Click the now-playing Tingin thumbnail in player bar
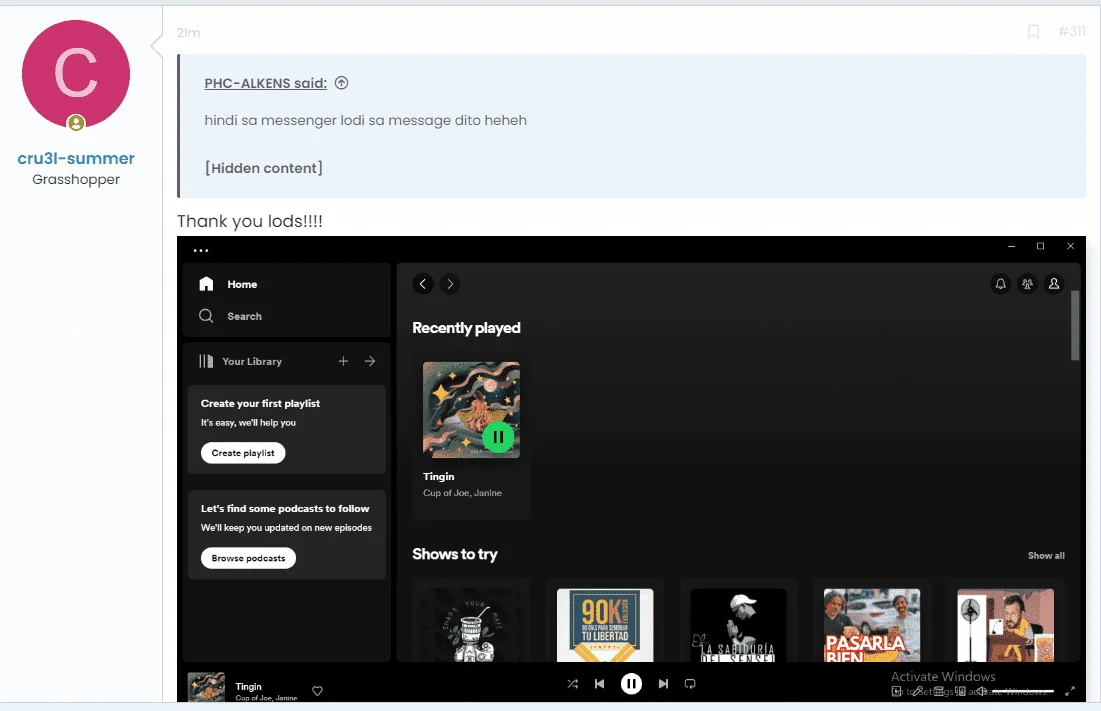Viewport: 1101px width, 711px height. (206, 687)
